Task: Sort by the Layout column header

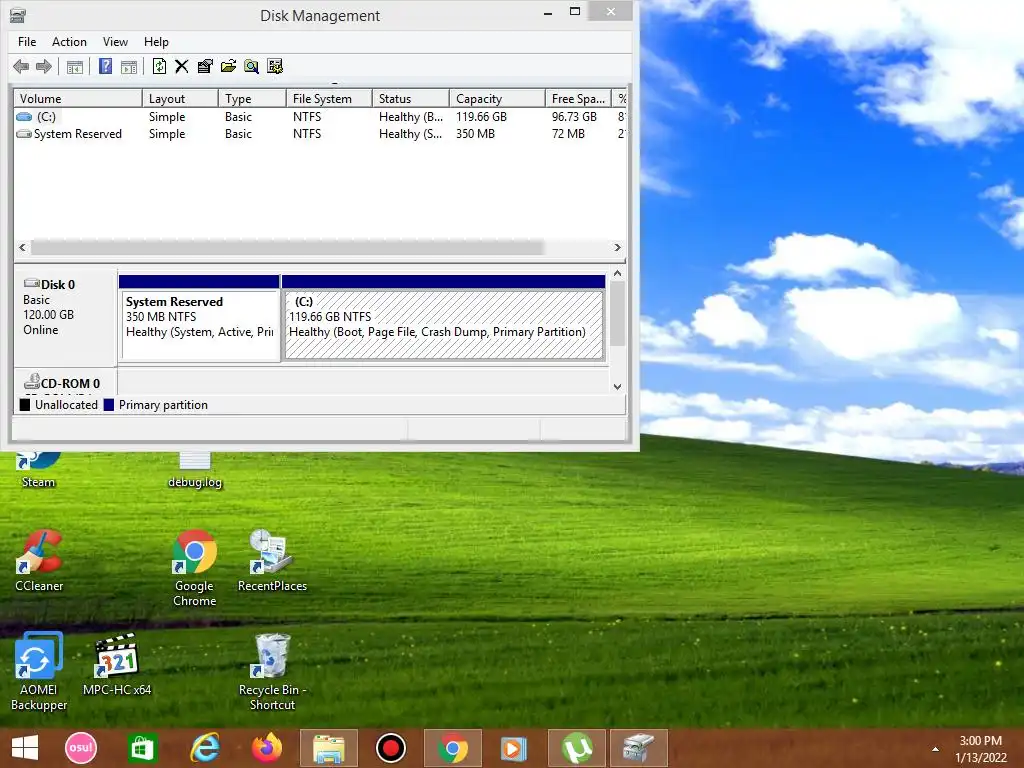Action: [x=180, y=99]
